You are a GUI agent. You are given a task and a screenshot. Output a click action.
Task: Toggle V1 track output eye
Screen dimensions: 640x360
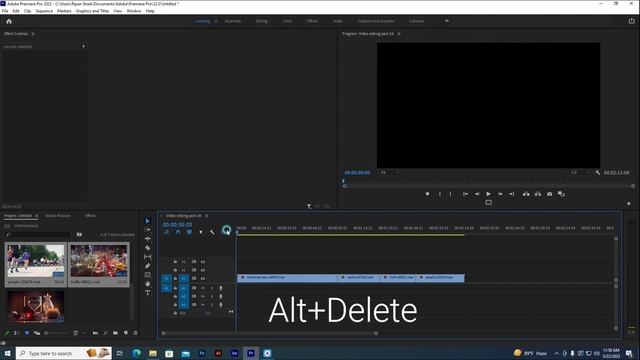tap(203, 278)
